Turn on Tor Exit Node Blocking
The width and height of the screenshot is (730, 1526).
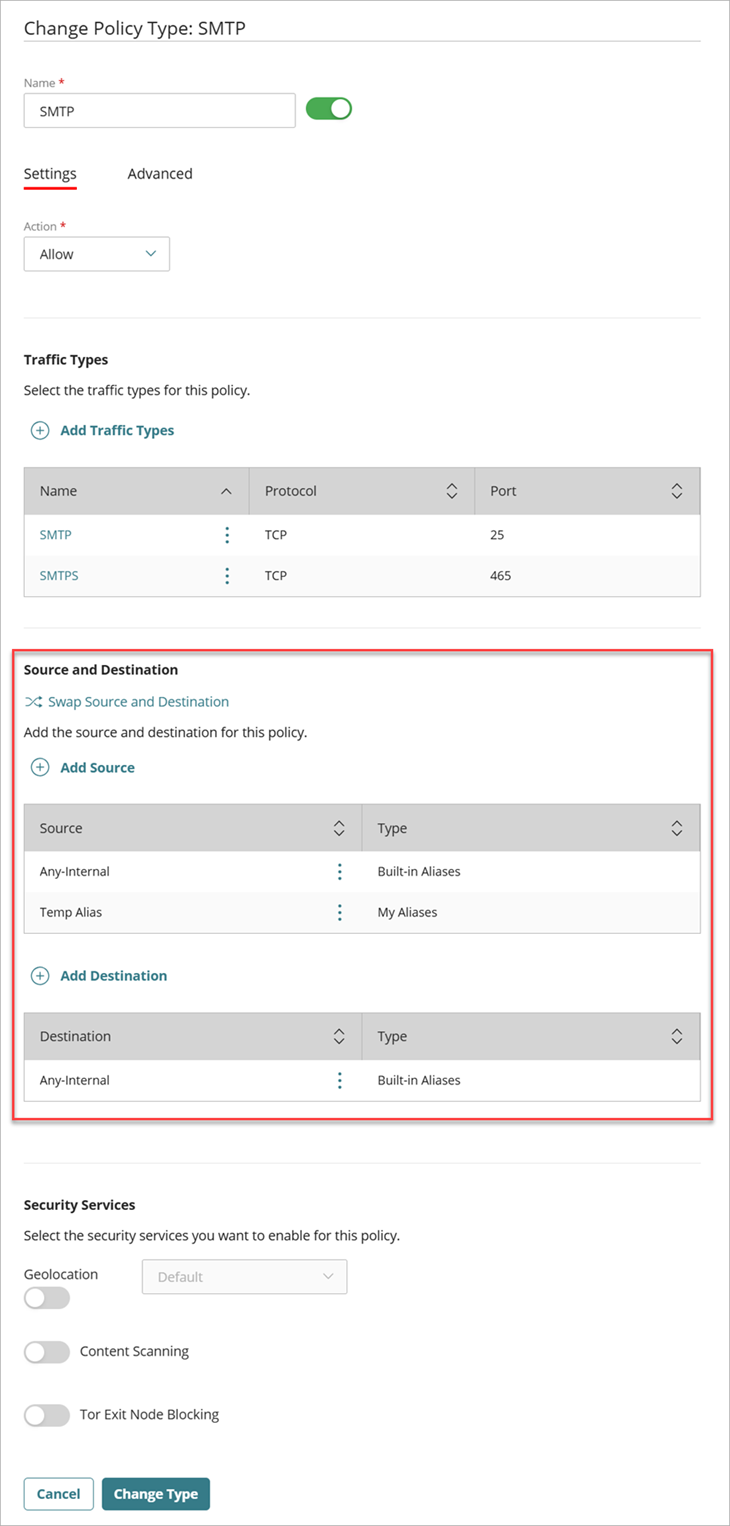coord(47,1415)
